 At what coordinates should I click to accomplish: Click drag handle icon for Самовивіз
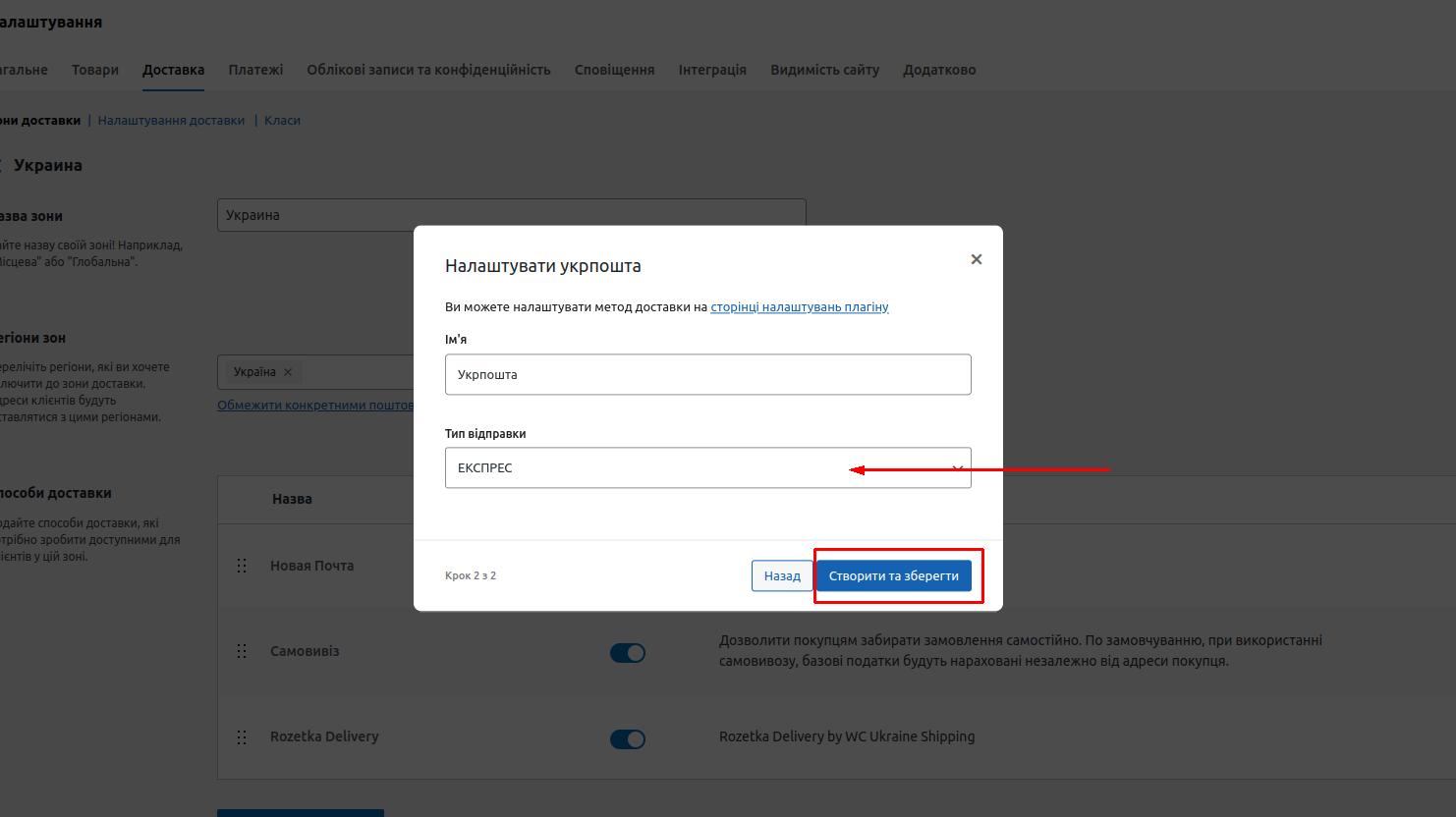tap(242, 651)
